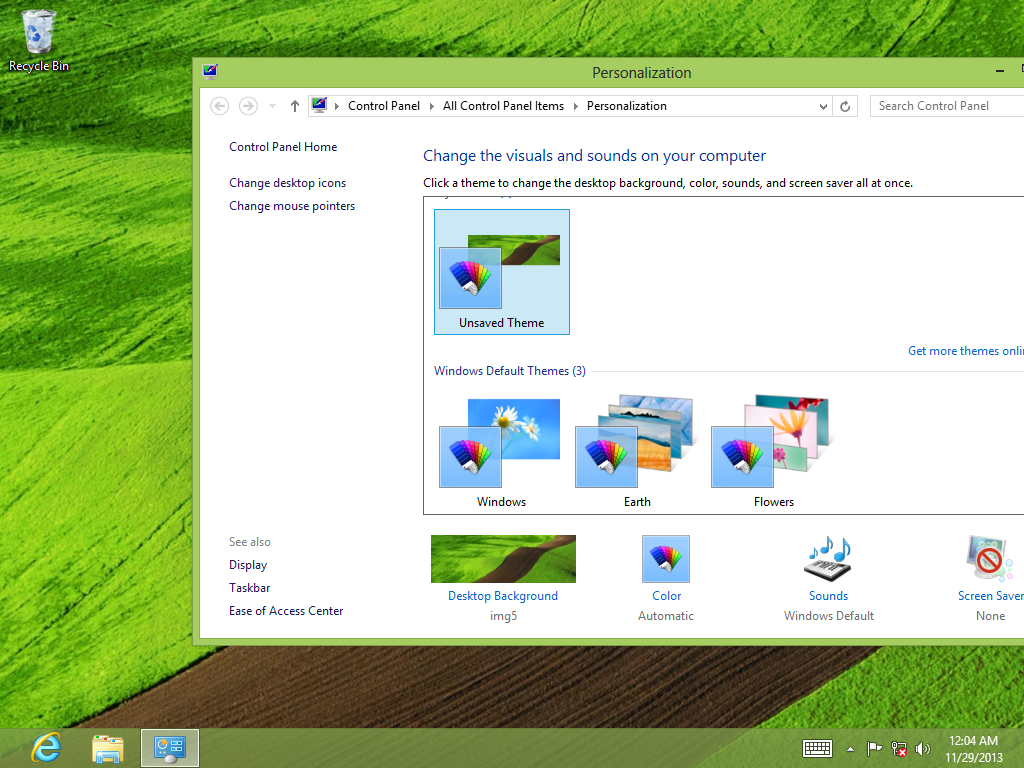This screenshot has width=1024, height=768.
Task: Open Action Center flag icon
Action: 874,748
